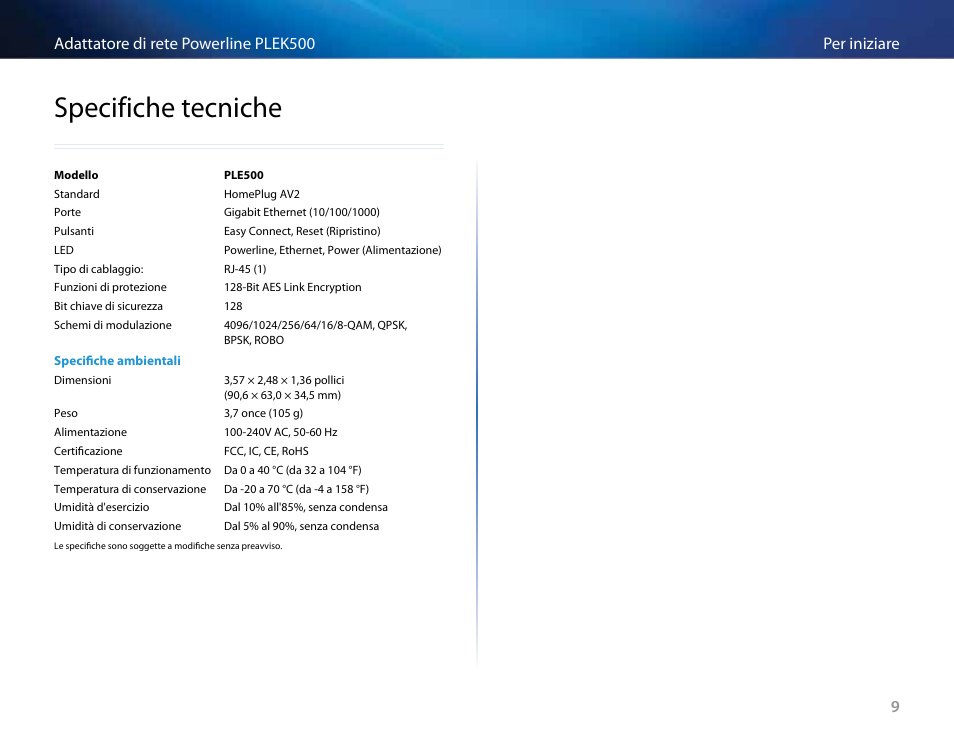Click 'Powerline, Ethernet, Power (Alimentazione)' value
954x738 pixels.
pos(333,250)
